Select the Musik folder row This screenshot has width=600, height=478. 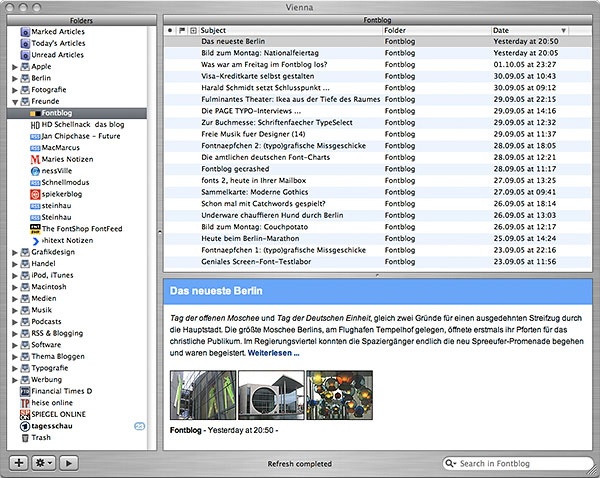click(77, 310)
